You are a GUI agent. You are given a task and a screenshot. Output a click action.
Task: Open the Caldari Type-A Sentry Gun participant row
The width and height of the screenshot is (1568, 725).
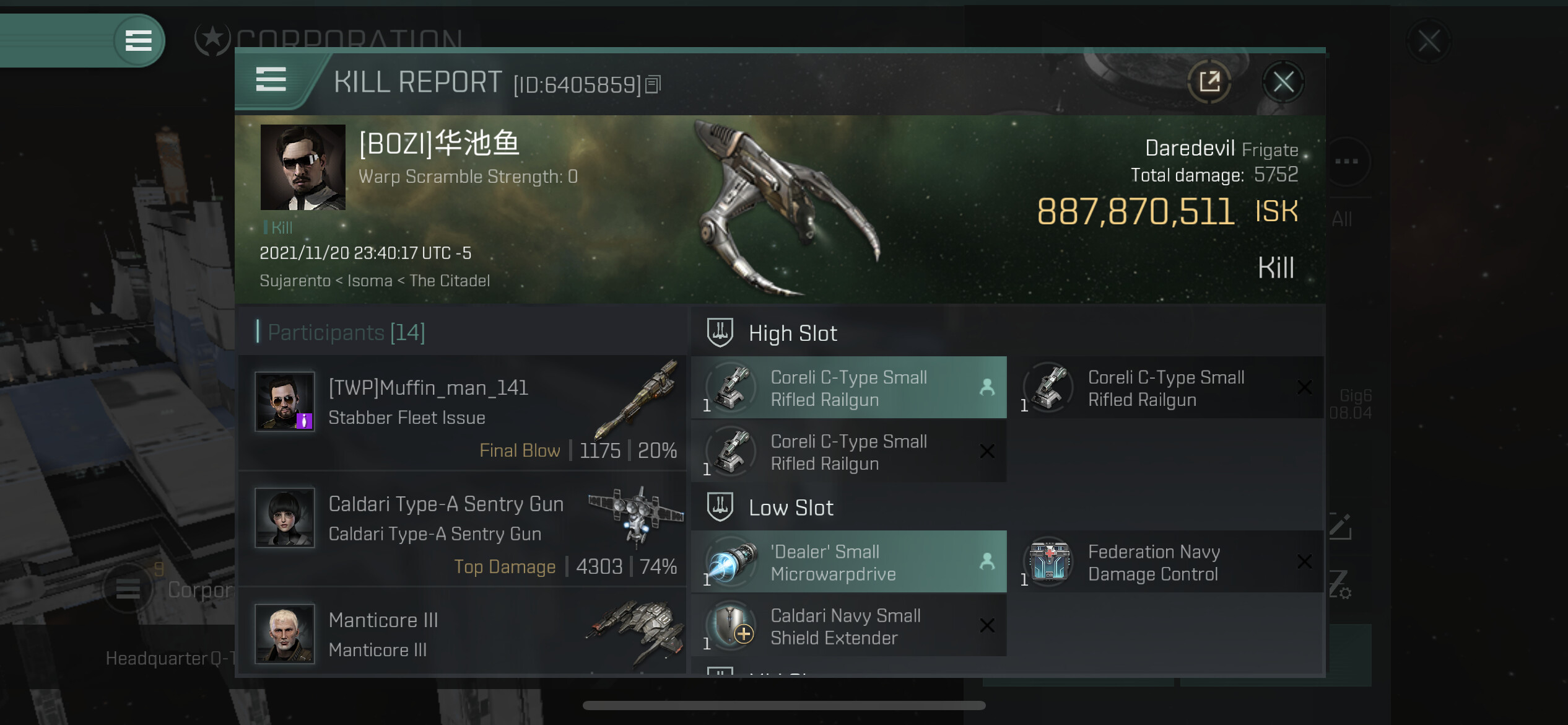[x=462, y=529]
